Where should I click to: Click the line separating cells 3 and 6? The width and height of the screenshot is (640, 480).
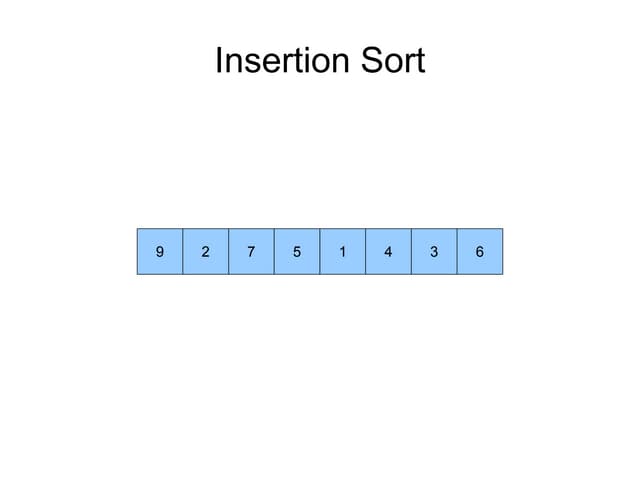(457, 251)
